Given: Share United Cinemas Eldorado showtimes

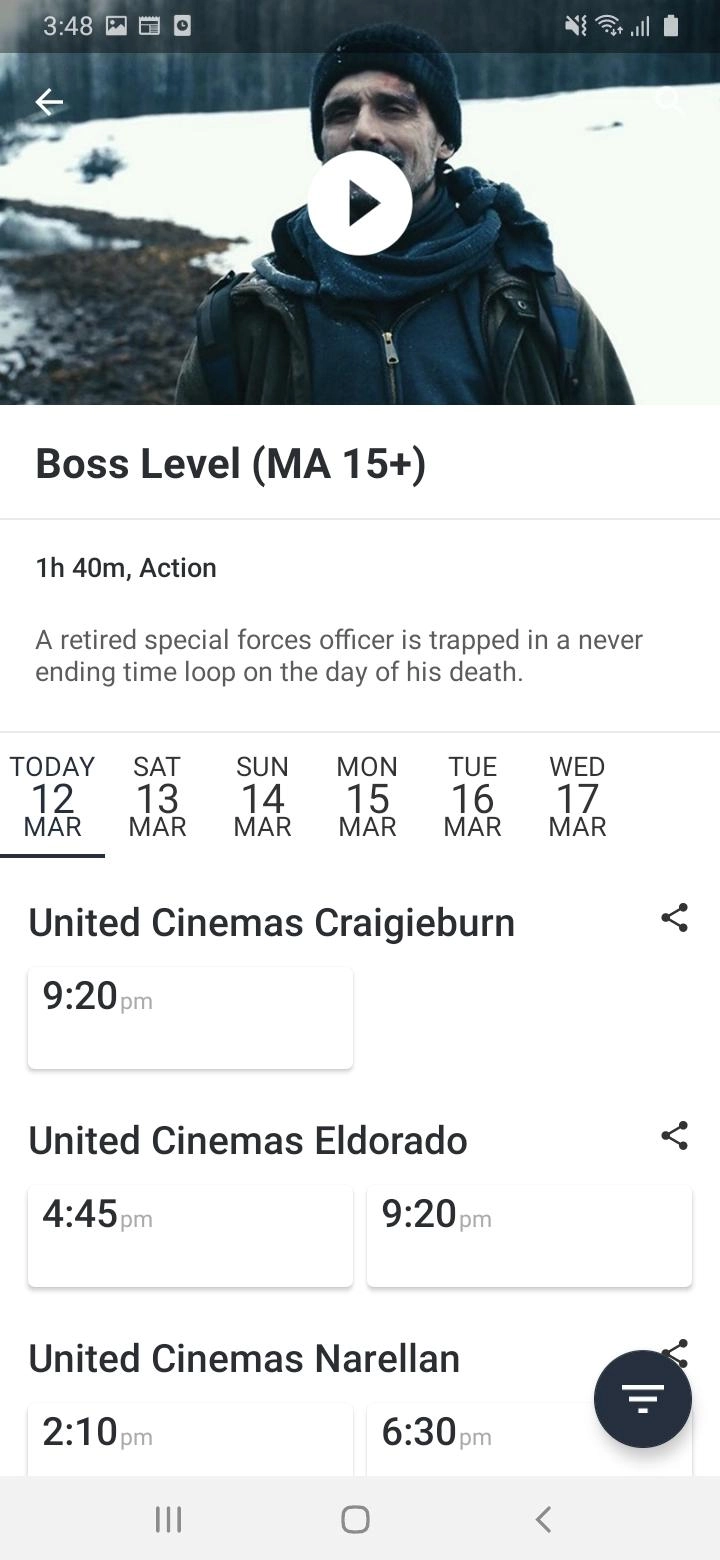Looking at the screenshot, I should 675,1136.
